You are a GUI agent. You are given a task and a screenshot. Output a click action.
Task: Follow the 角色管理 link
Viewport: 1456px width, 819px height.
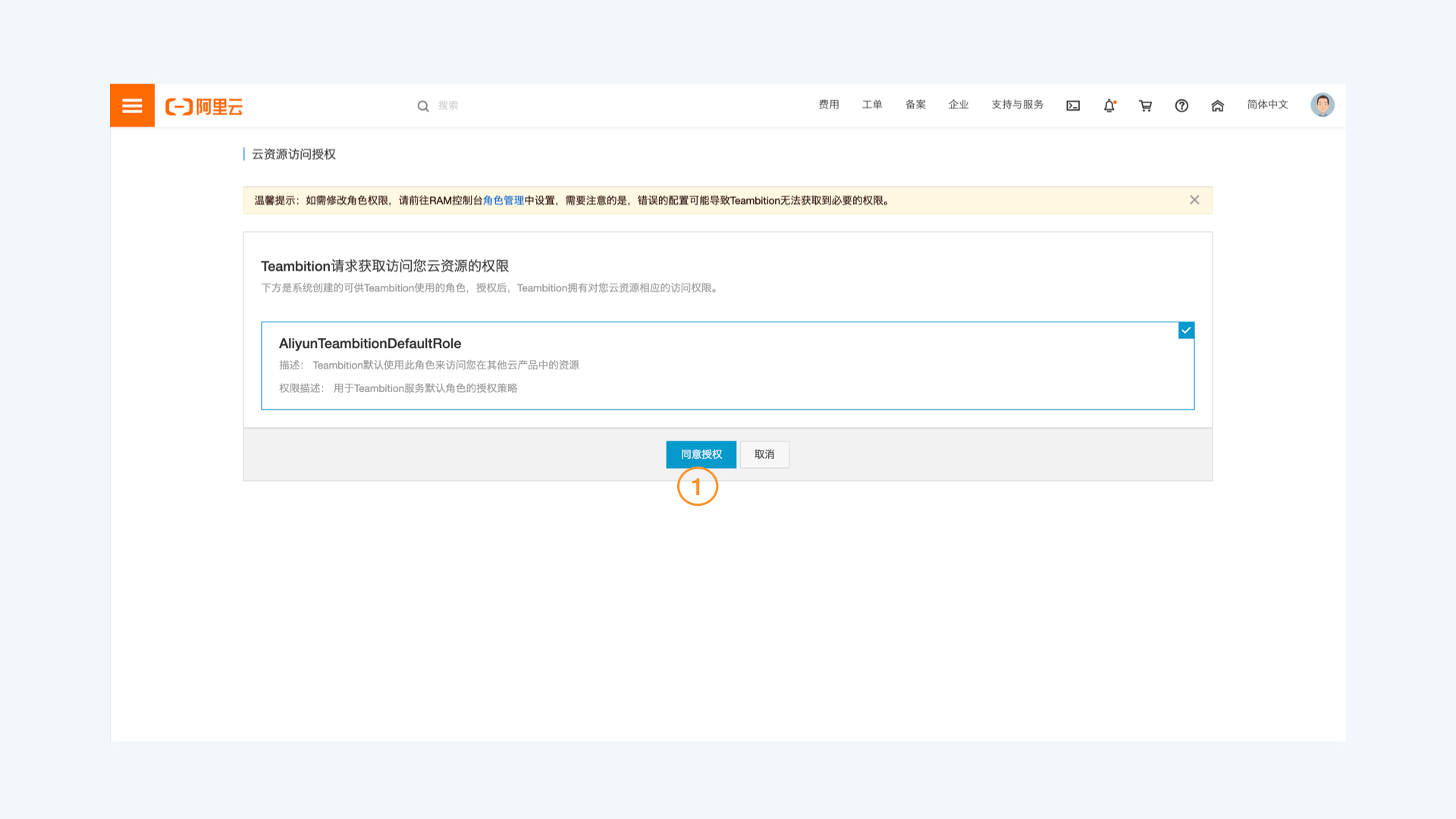point(504,200)
